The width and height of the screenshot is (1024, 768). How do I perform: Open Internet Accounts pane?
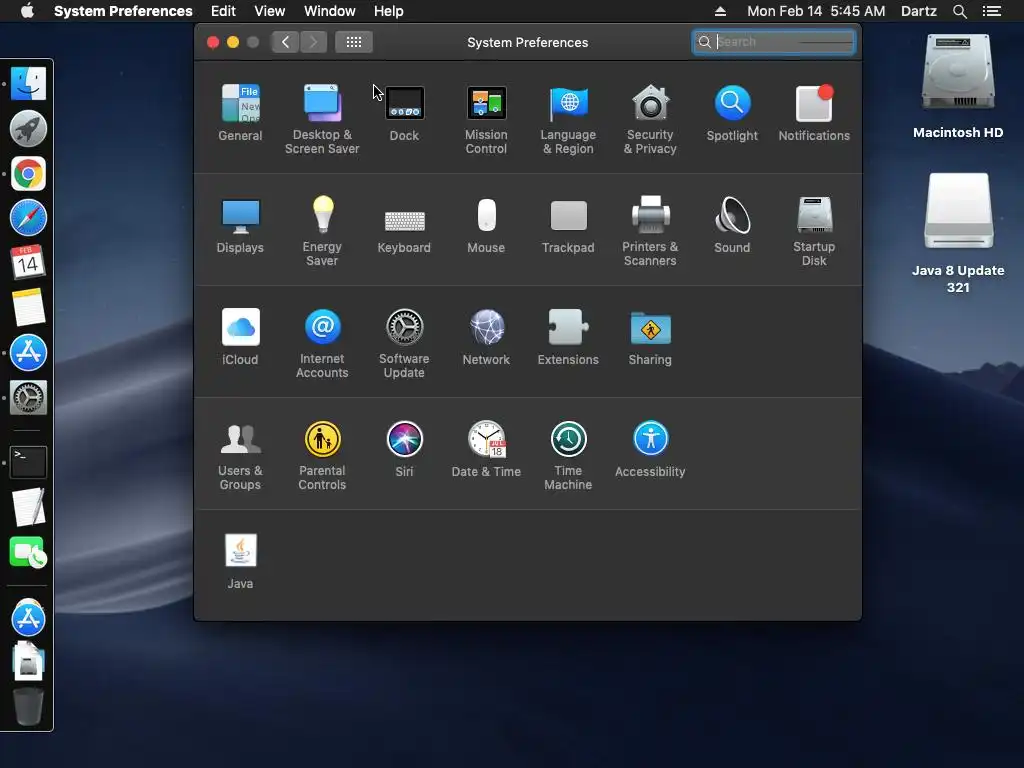coord(322,343)
